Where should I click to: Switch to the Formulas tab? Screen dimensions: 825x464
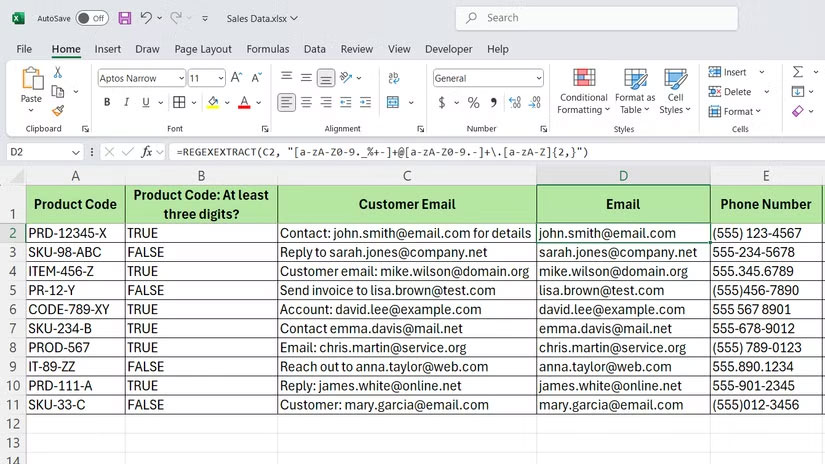267,49
